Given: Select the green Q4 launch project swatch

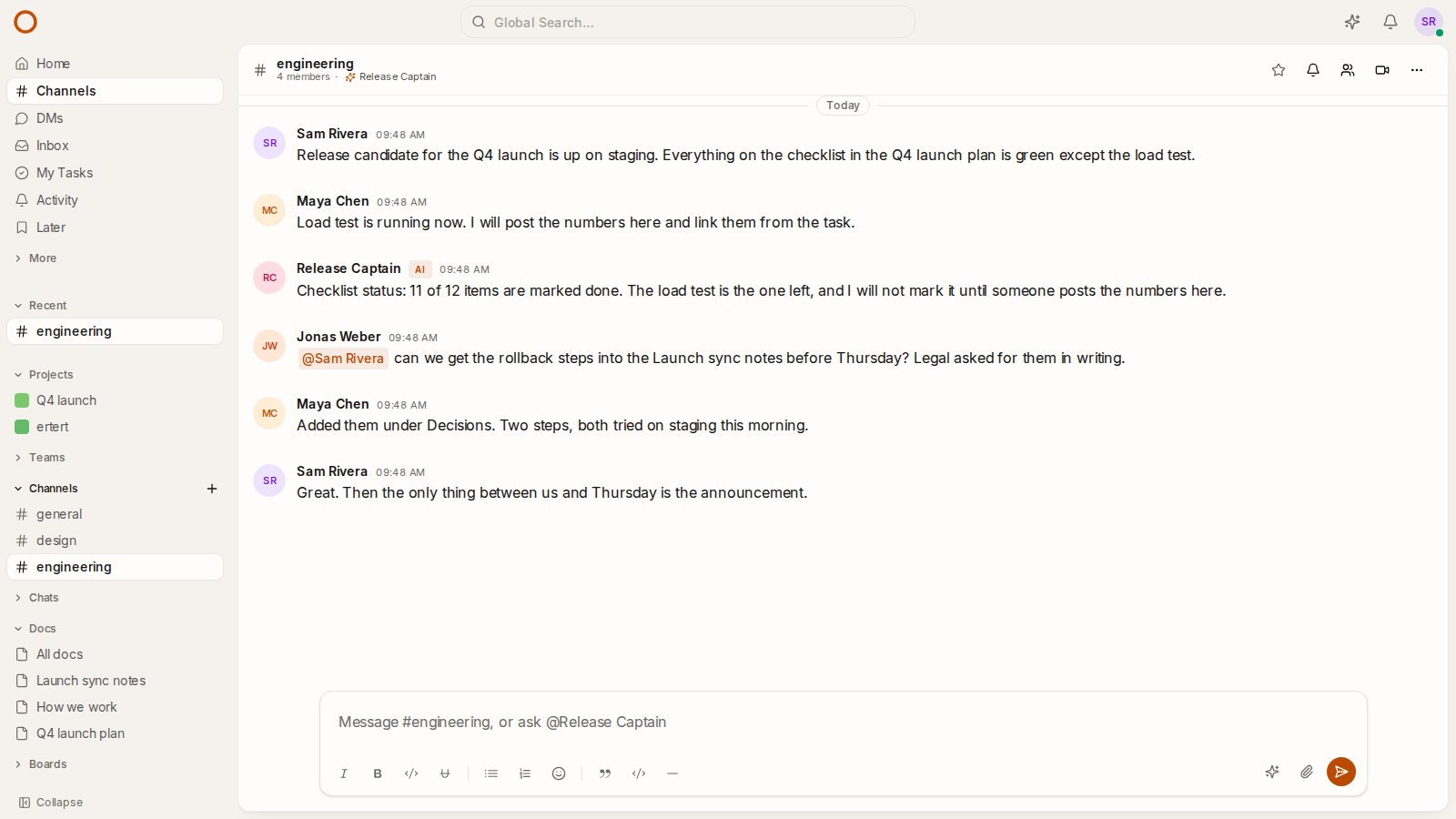Looking at the screenshot, I should pos(22,400).
